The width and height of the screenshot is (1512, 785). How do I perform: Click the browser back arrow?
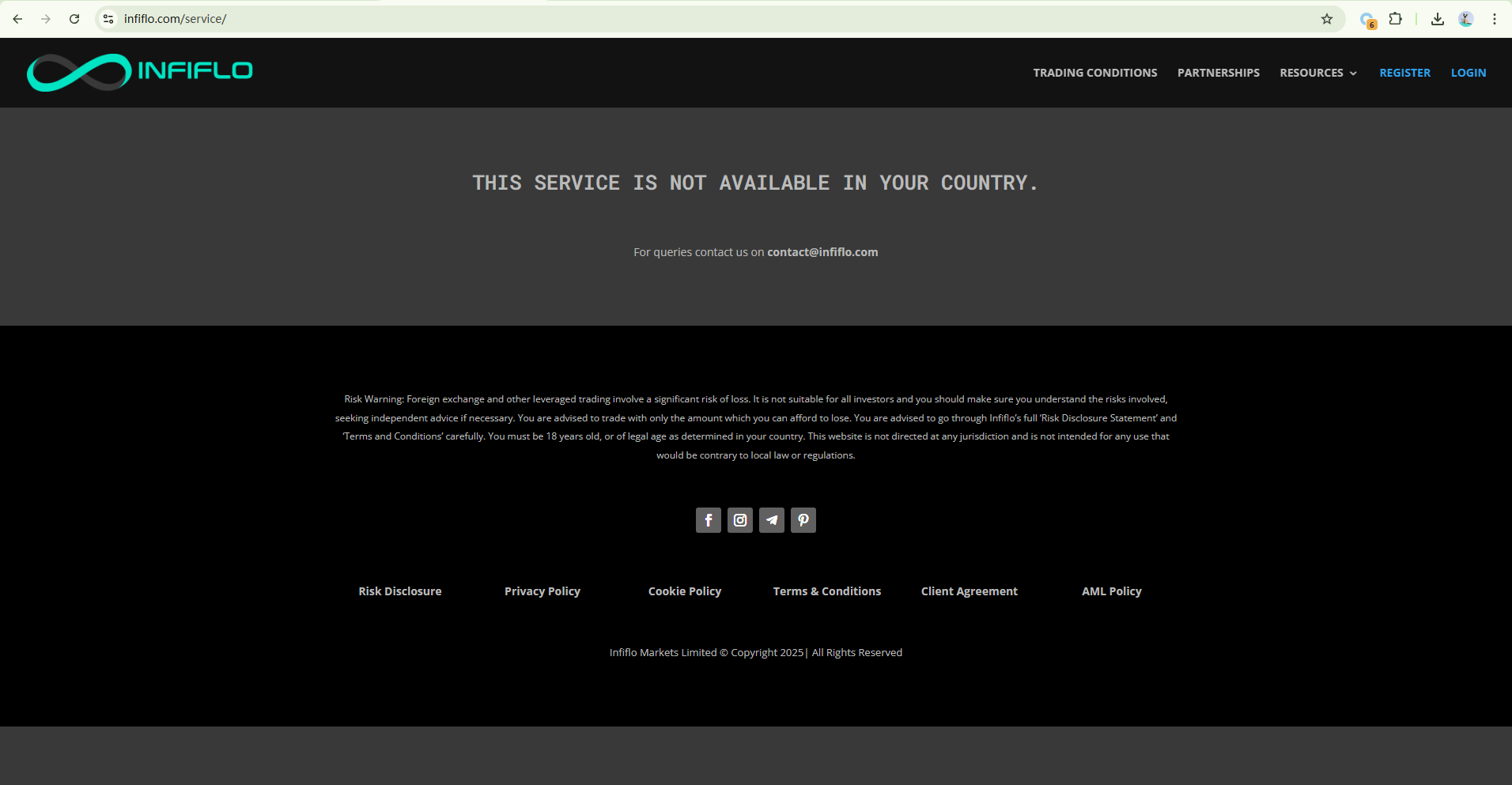click(17, 19)
